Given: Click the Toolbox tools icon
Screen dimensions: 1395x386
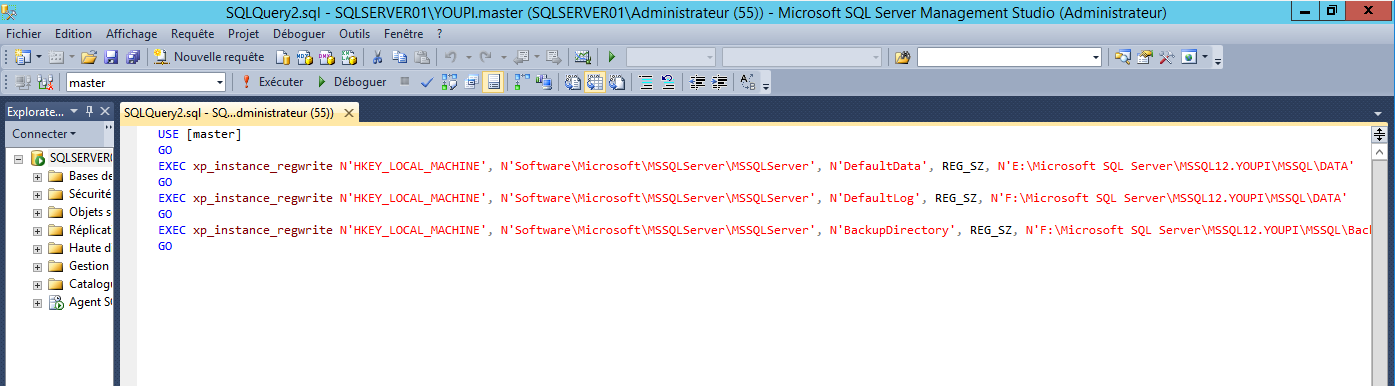Looking at the screenshot, I should tap(1166, 57).
